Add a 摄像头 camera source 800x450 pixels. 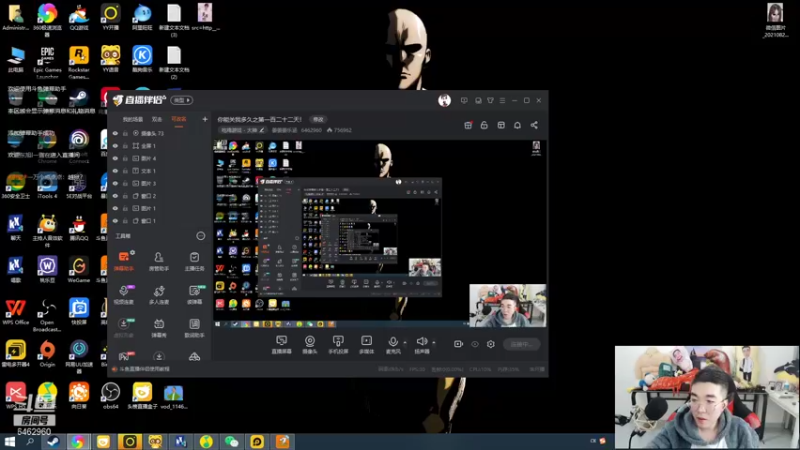[x=310, y=344]
